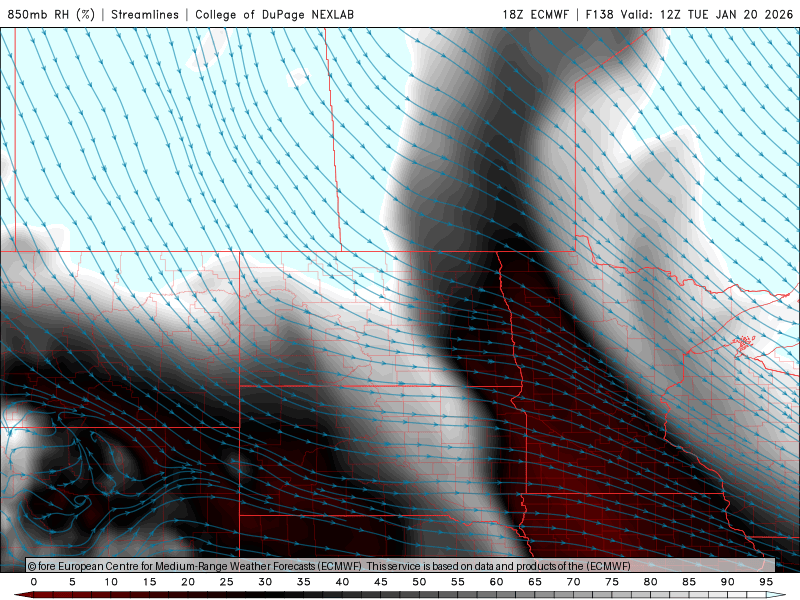Select the "55" label on the RH scale
The image size is (800, 600).
pyautogui.click(x=458, y=582)
